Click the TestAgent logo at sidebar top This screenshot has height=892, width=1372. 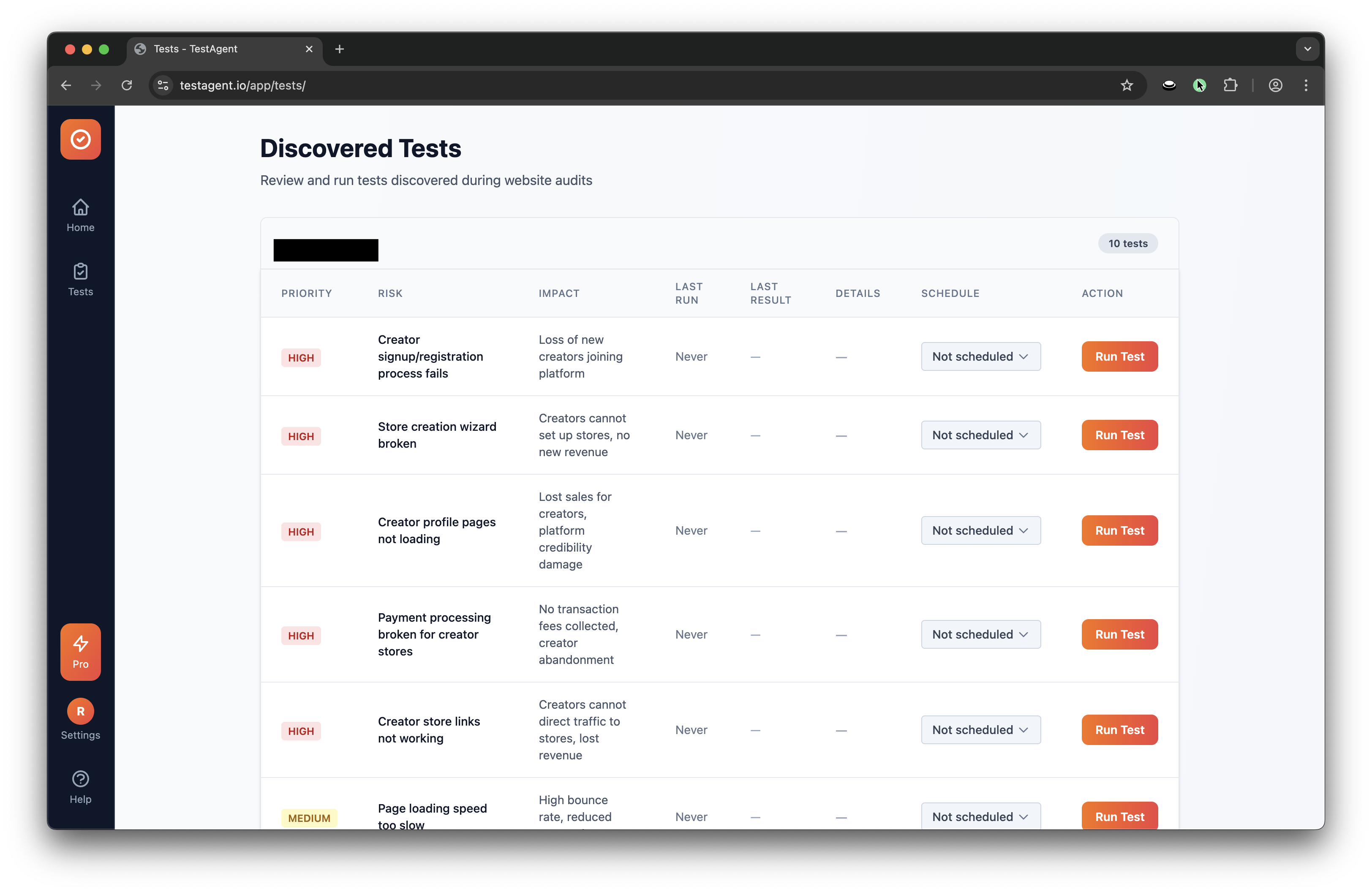80,139
